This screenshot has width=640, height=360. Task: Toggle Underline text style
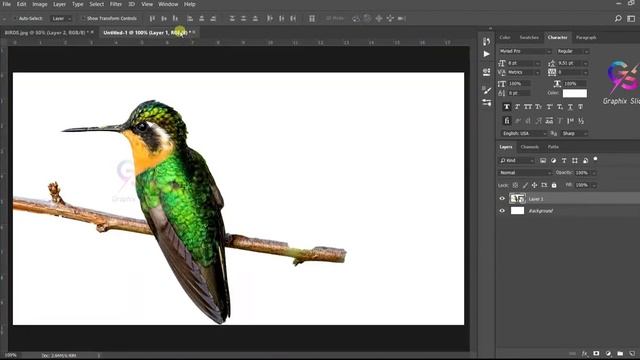tap(570, 107)
